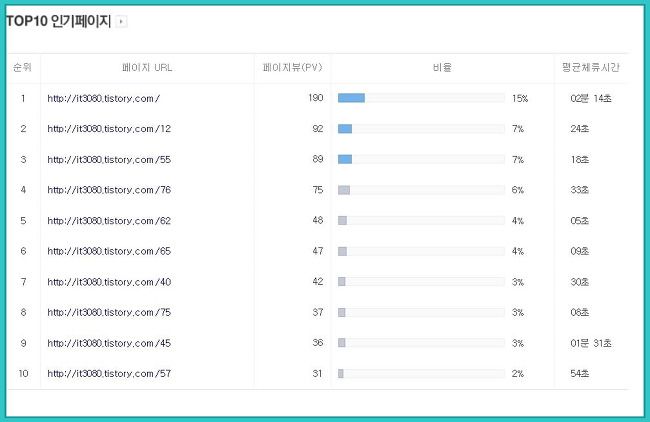Click the 15% ratio bar
Image resolution: width=650 pixels, height=422 pixels.
coord(421,98)
